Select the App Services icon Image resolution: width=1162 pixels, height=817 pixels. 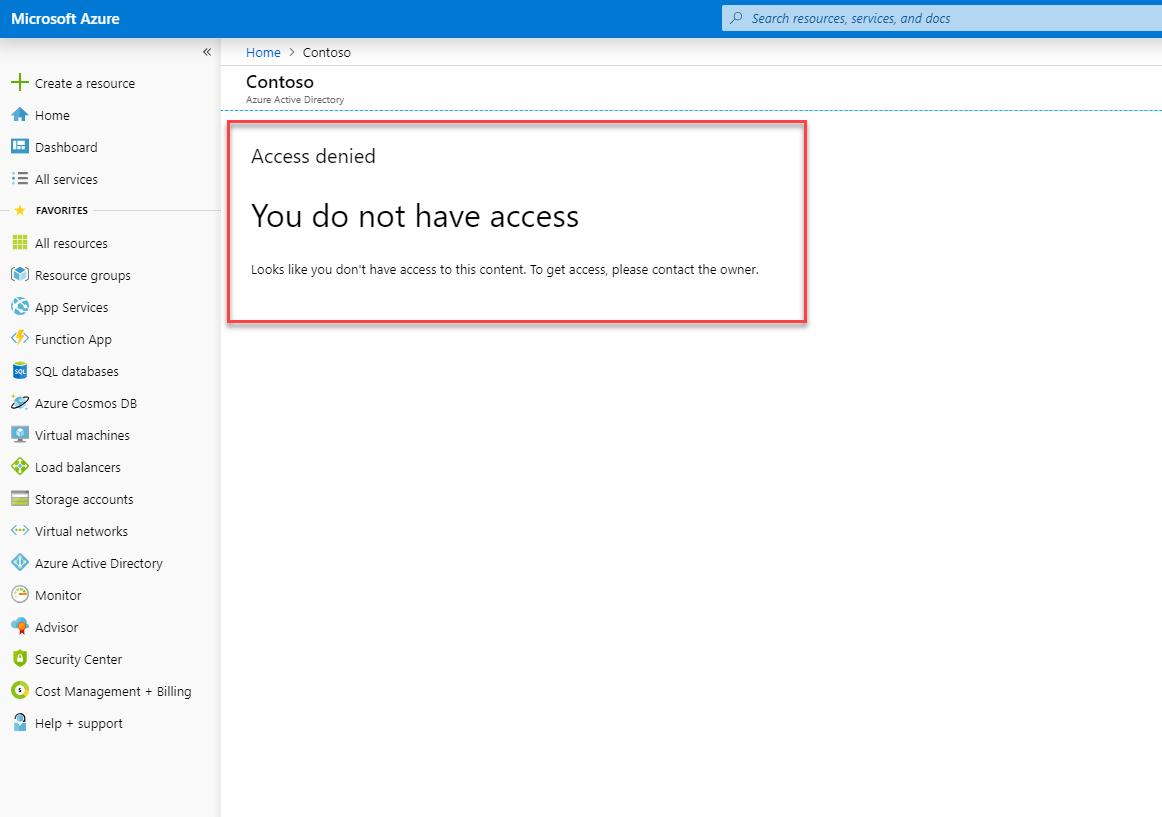(x=21, y=307)
